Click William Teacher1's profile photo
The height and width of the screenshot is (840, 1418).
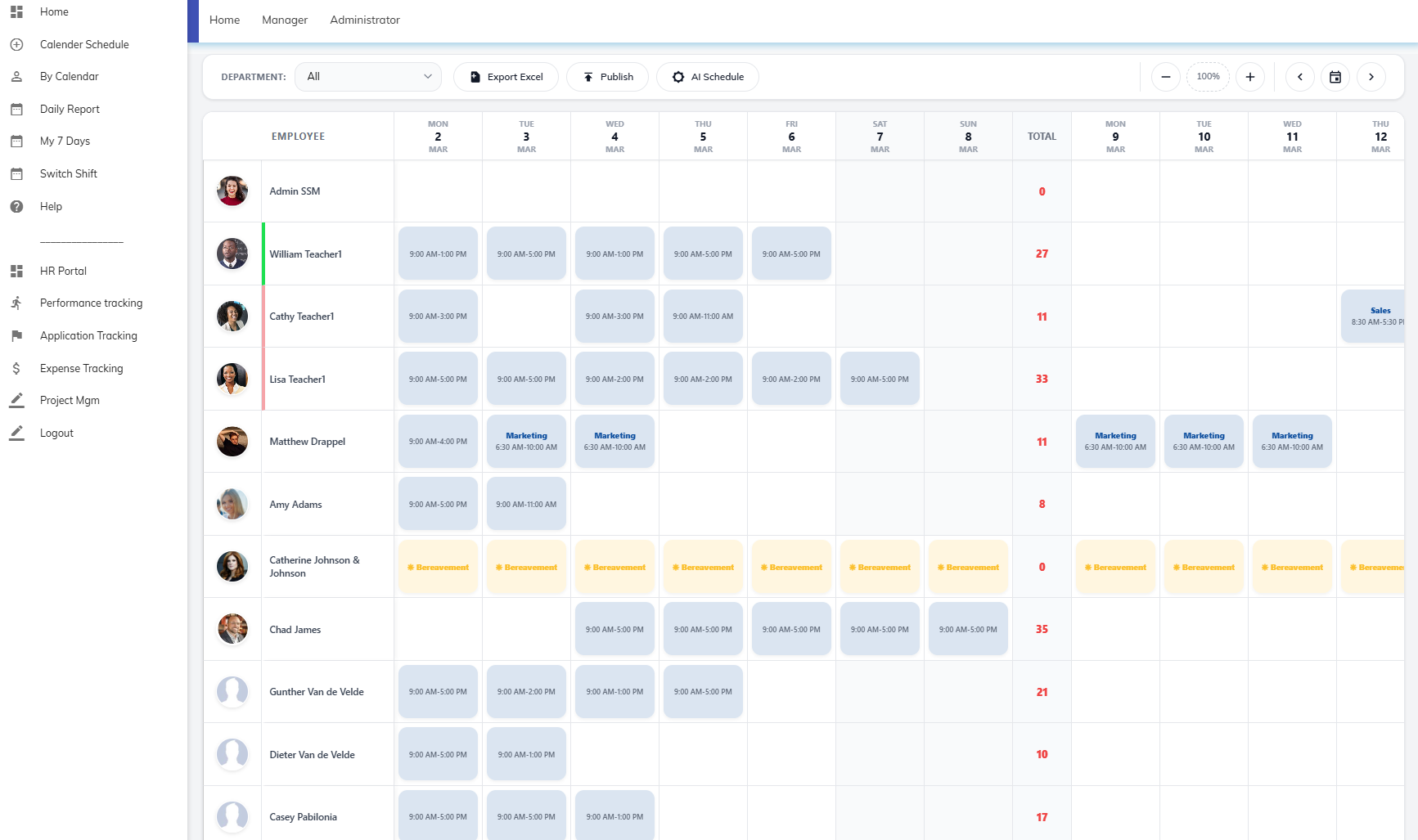pos(232,254)
